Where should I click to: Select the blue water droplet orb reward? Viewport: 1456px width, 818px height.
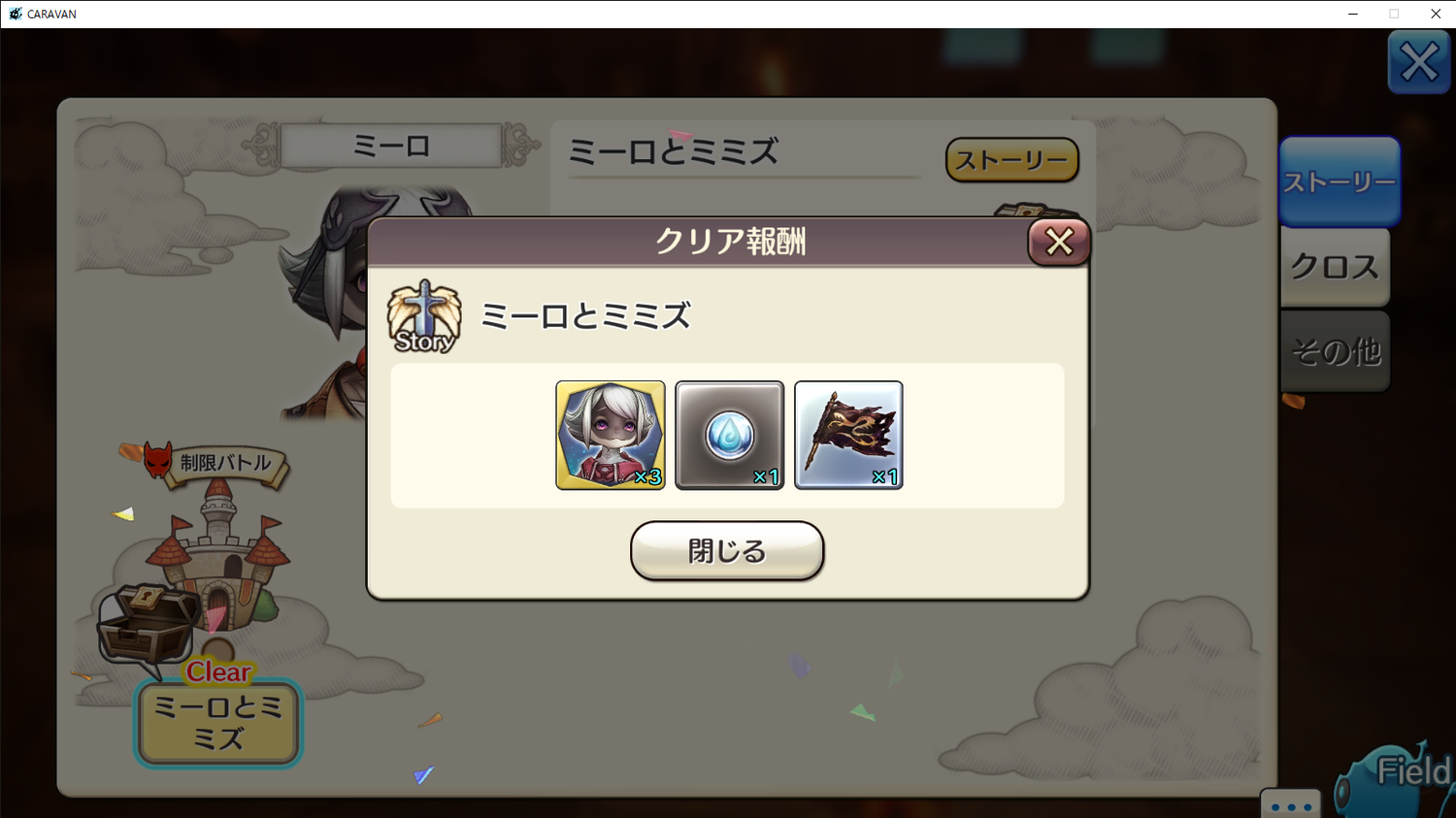(x=729, y=435)
